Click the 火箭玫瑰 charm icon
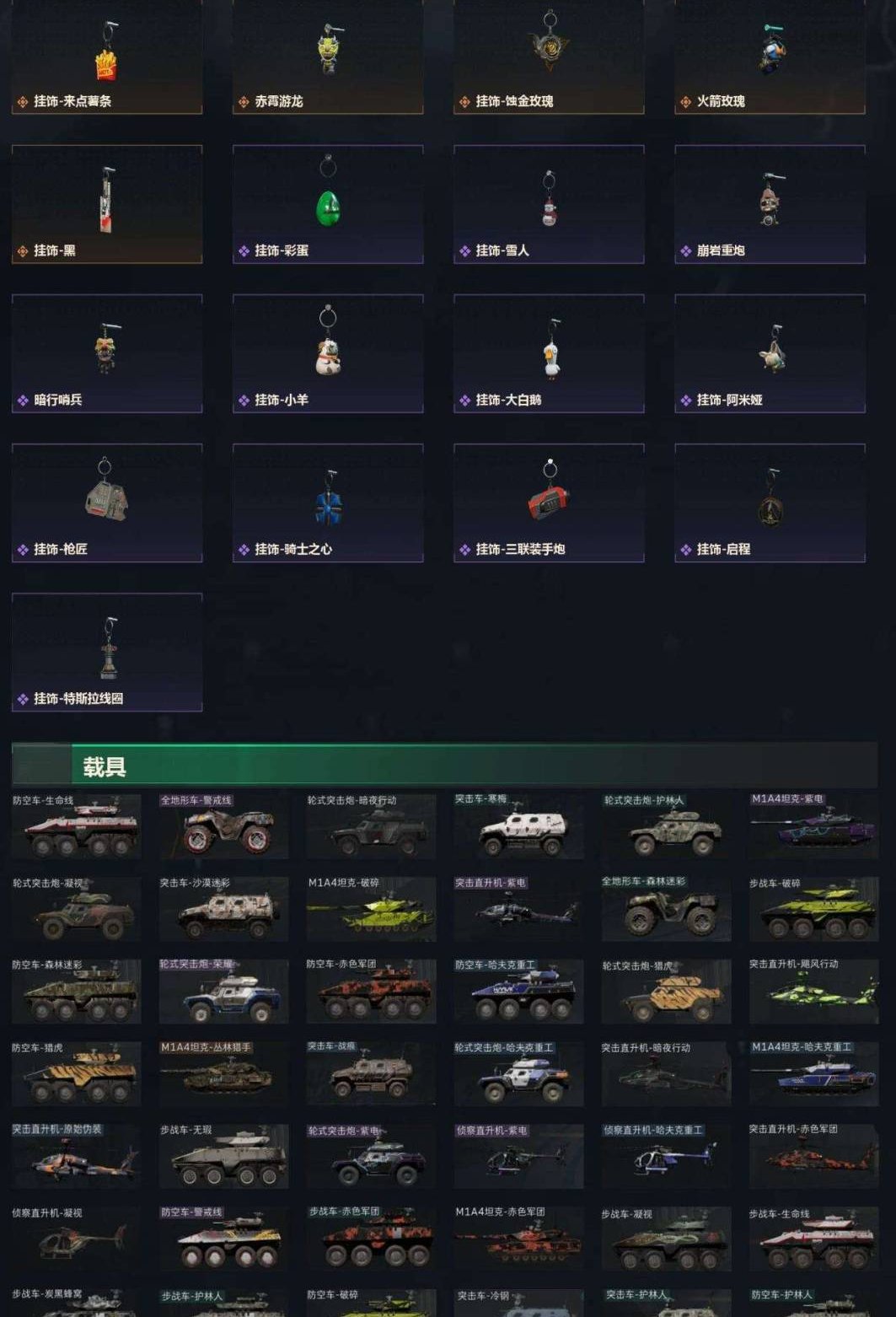 pos(770,48)
